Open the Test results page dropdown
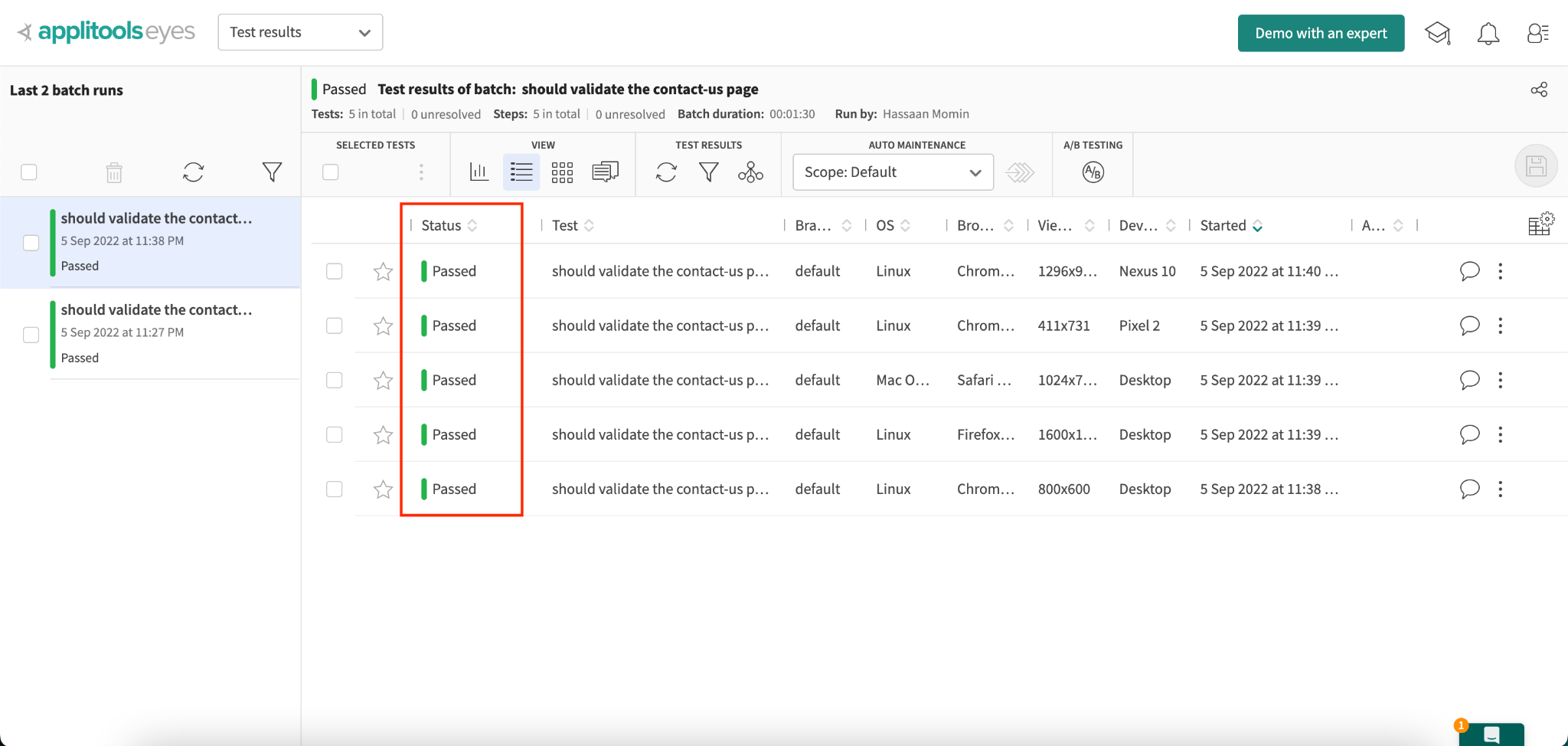 pyautogui.click(x=300, y=32)
